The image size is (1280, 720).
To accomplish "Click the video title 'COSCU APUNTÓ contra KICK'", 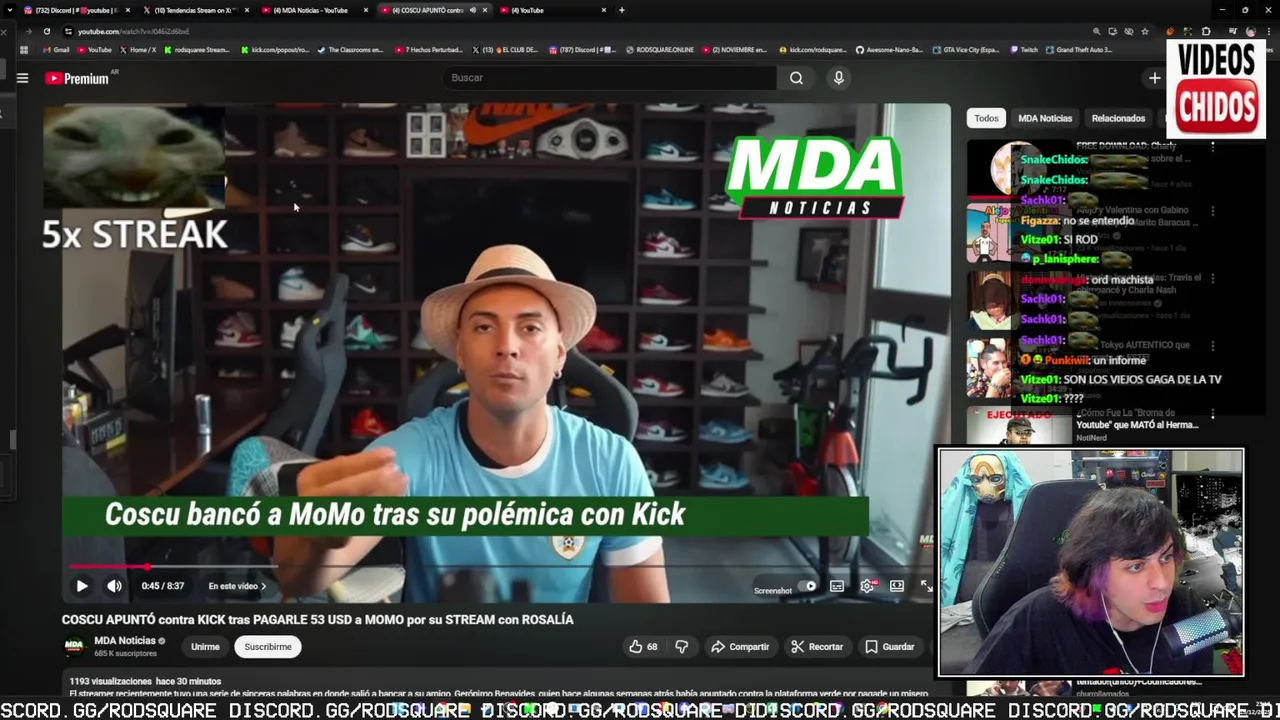I will pos(317,620).
